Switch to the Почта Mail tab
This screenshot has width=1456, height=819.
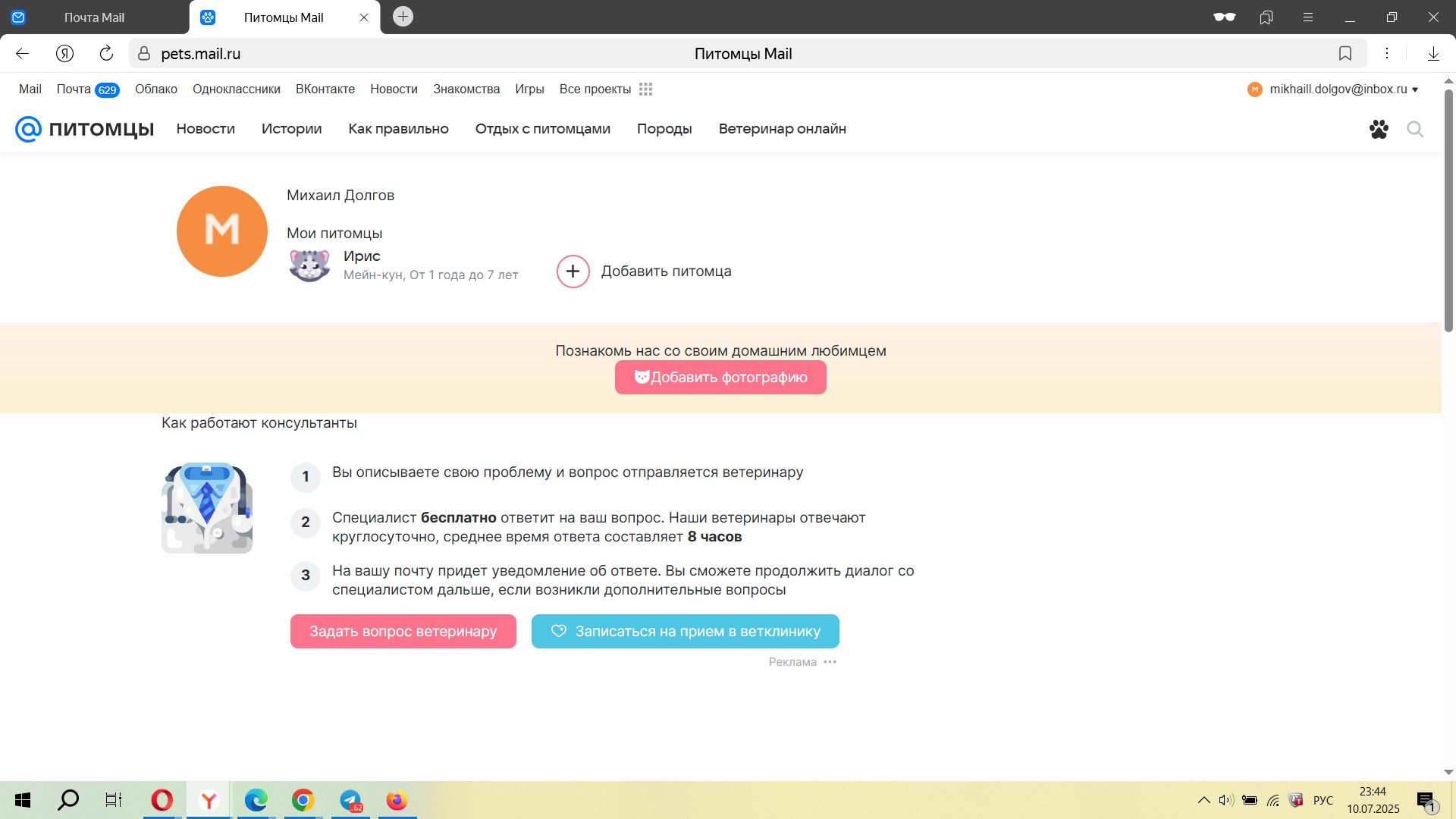94,17
